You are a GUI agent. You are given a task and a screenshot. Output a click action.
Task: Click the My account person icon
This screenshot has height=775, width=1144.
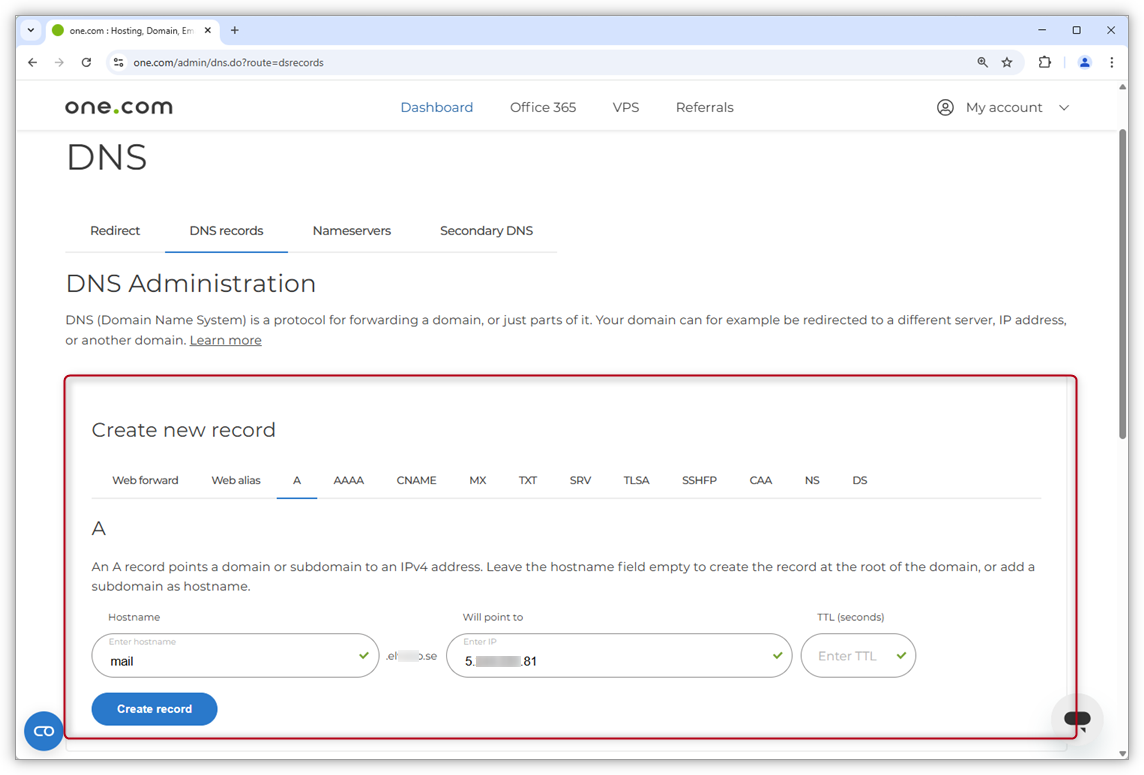click(x=945, y=107)
